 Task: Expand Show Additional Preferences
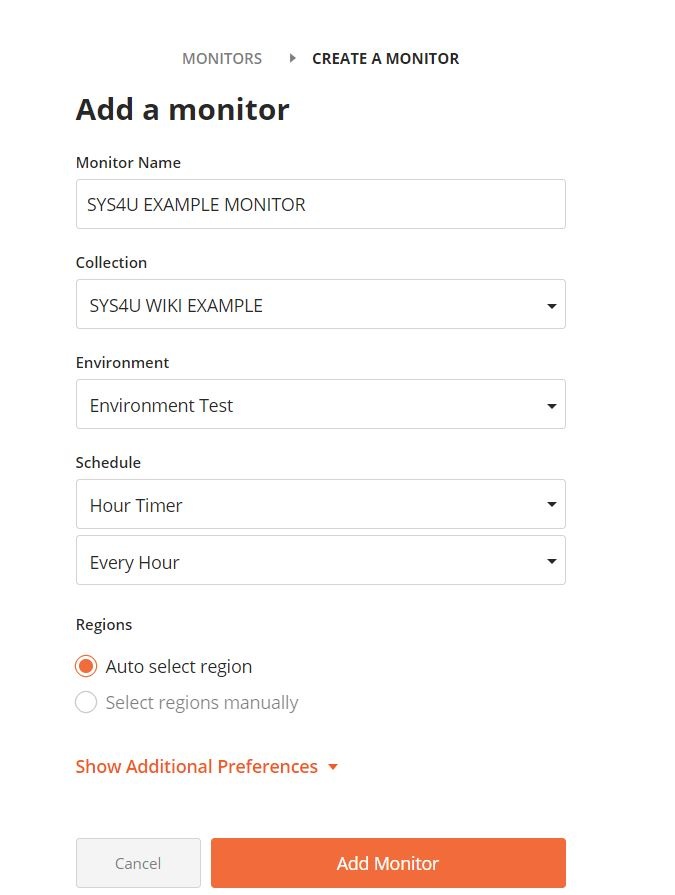[x=197, y=767]
